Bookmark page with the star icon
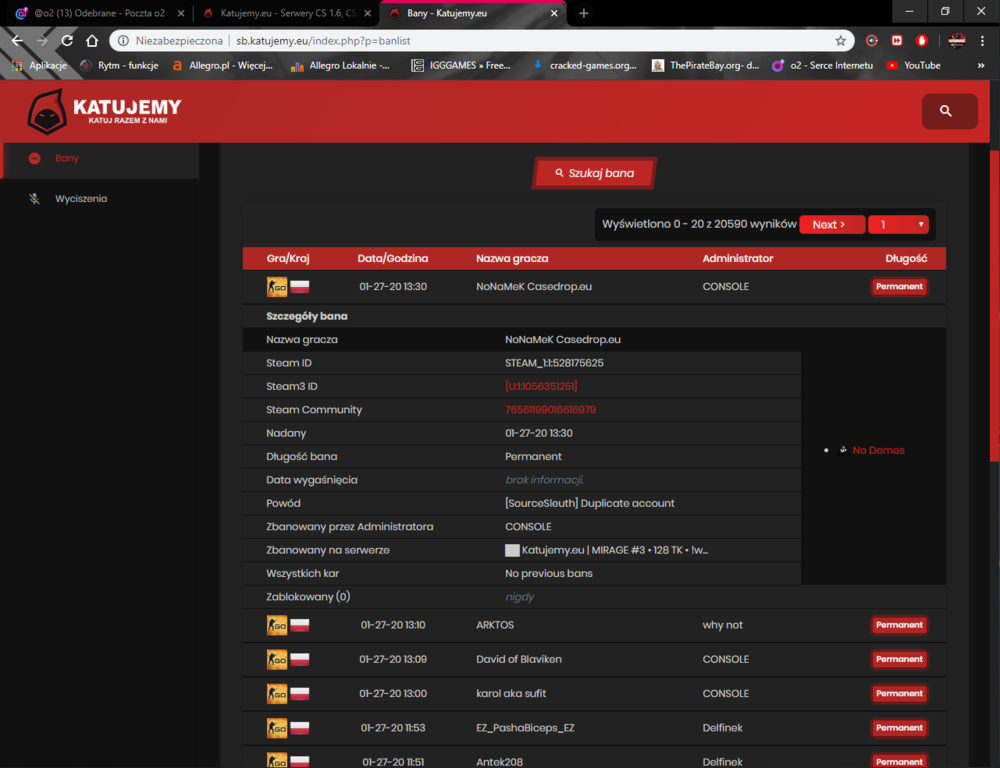 [x=841, y=41]
